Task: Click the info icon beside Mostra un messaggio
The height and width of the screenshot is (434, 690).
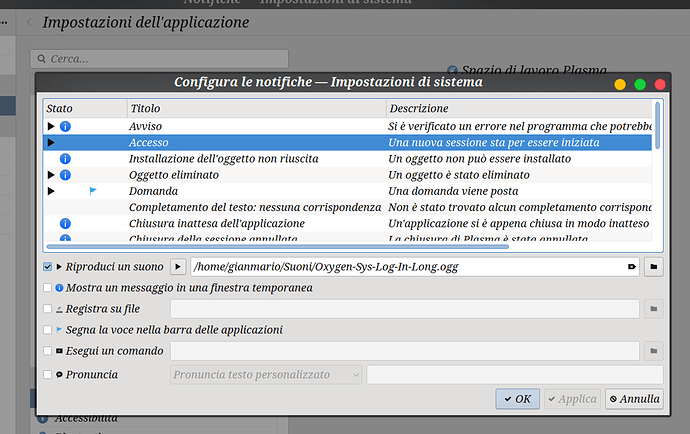Action: [59, 288]
